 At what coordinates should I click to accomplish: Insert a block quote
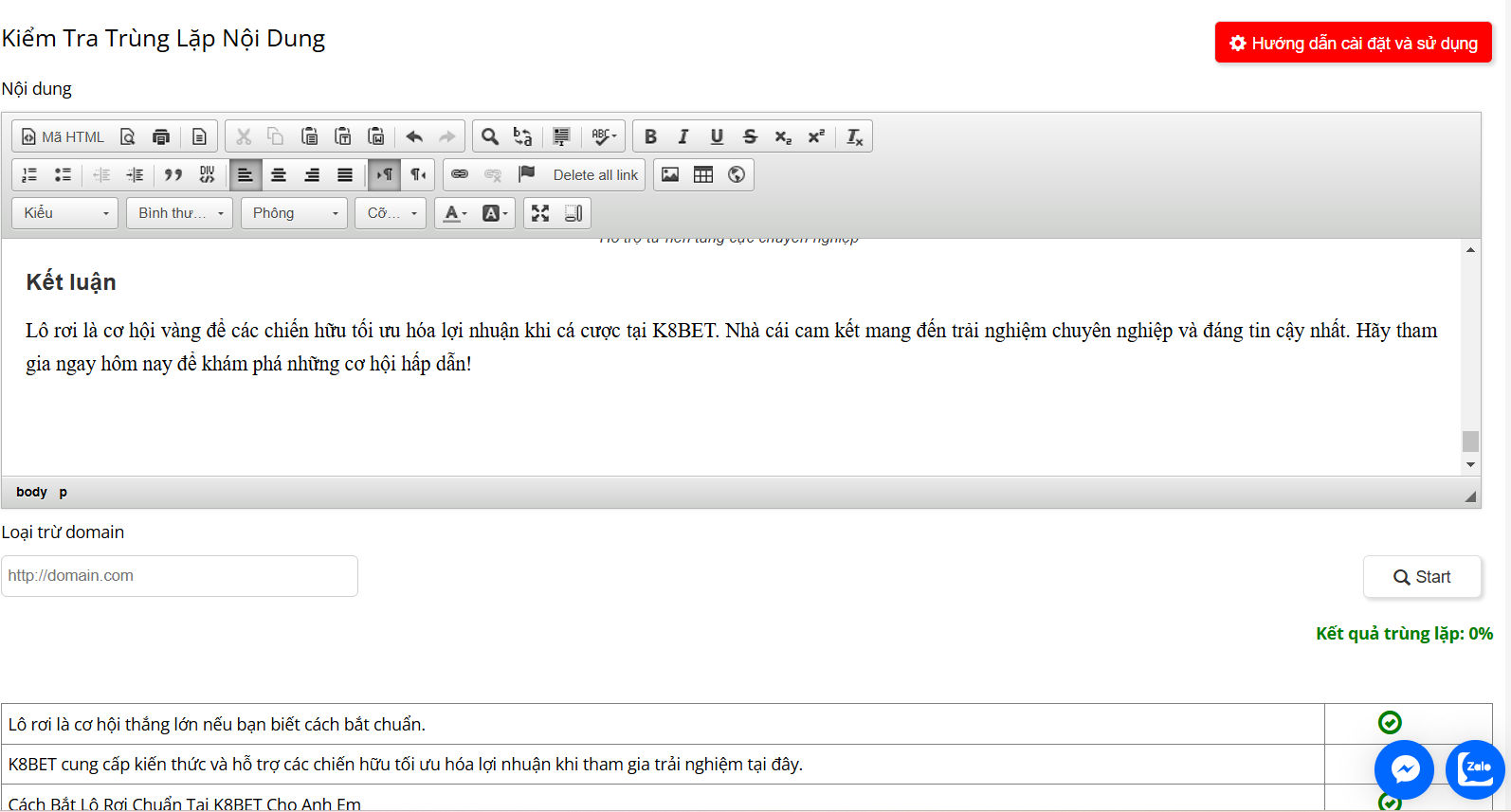pyautogui.click(x=173, y=174)
